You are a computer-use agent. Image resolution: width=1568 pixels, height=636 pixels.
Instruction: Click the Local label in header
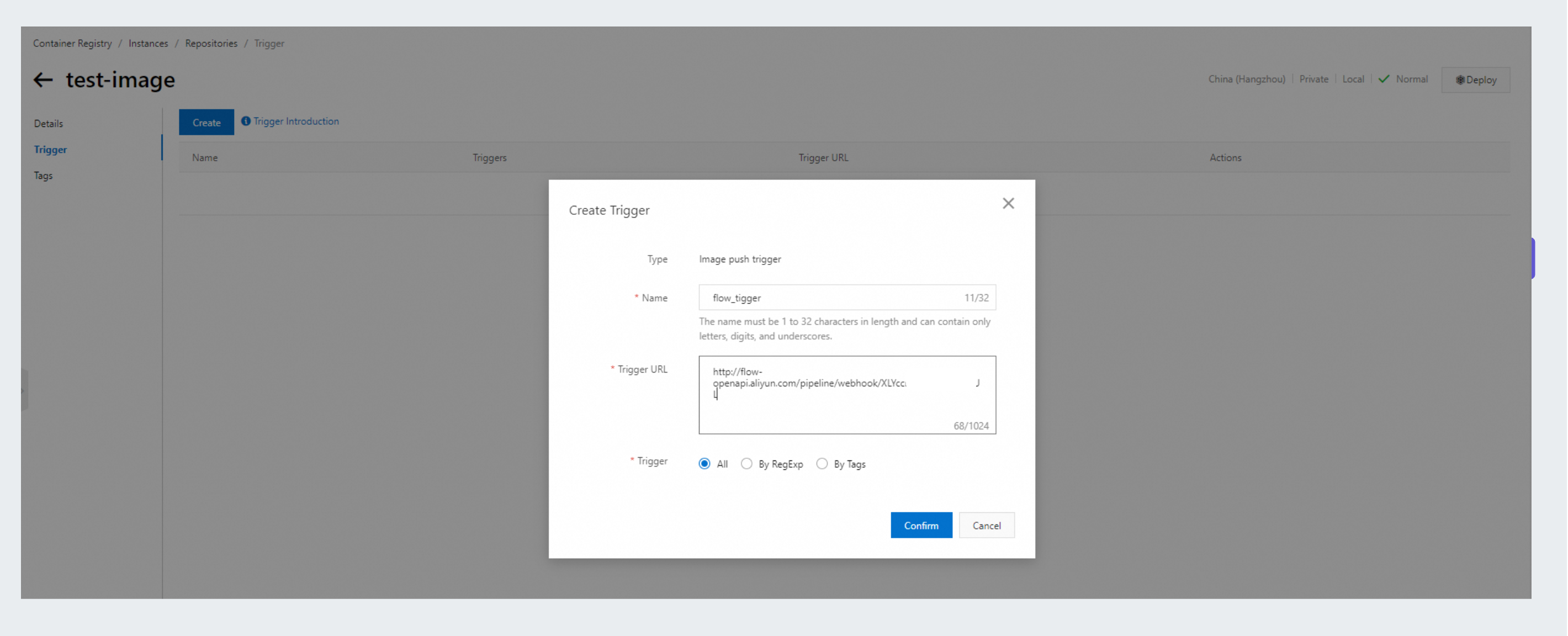[1353, 79]
